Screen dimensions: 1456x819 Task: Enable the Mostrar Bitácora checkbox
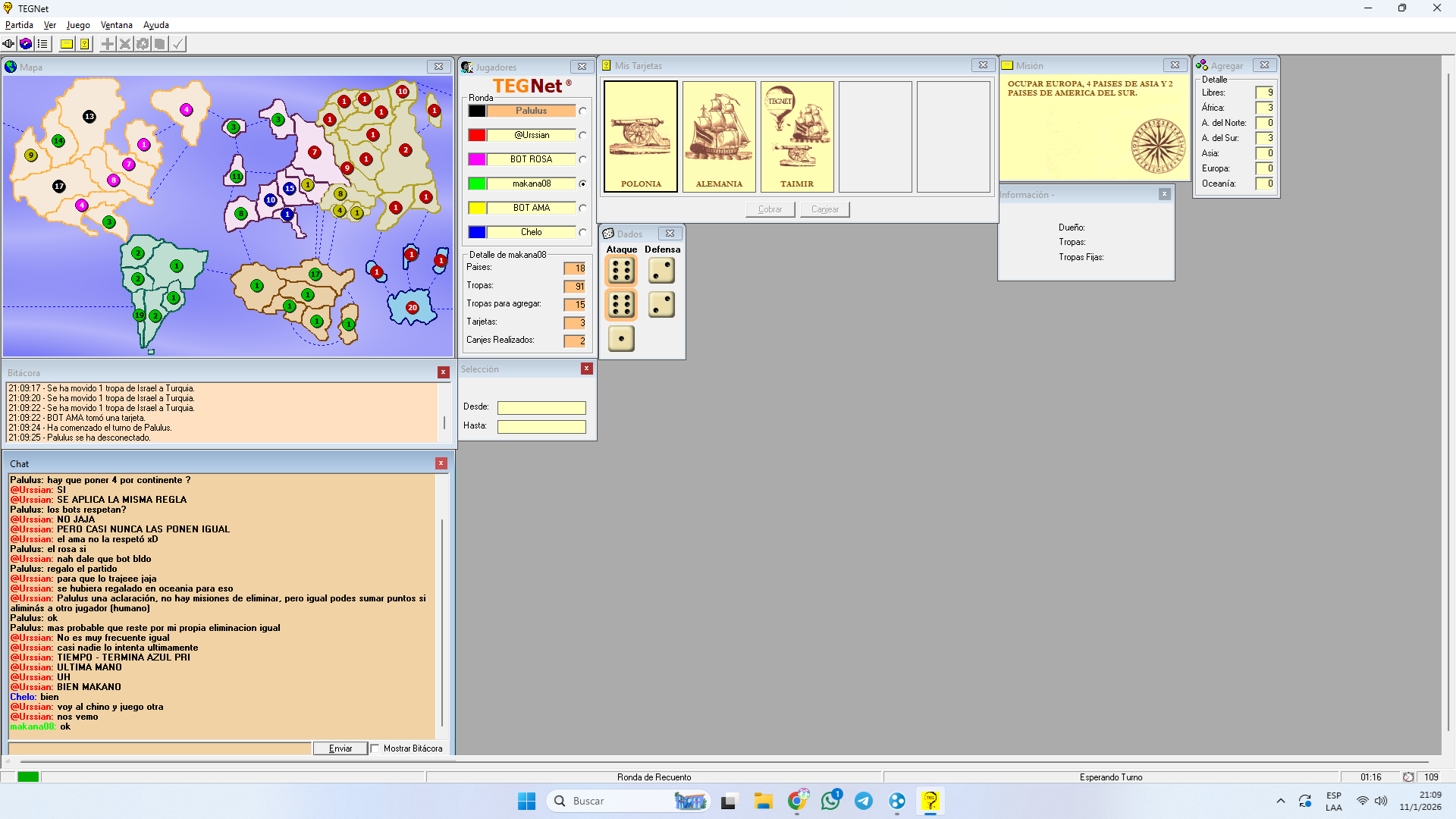375,748
